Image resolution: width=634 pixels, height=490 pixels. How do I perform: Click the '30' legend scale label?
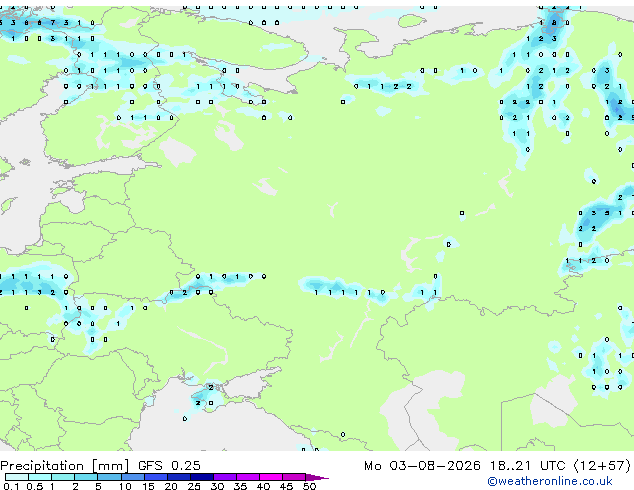218,486
